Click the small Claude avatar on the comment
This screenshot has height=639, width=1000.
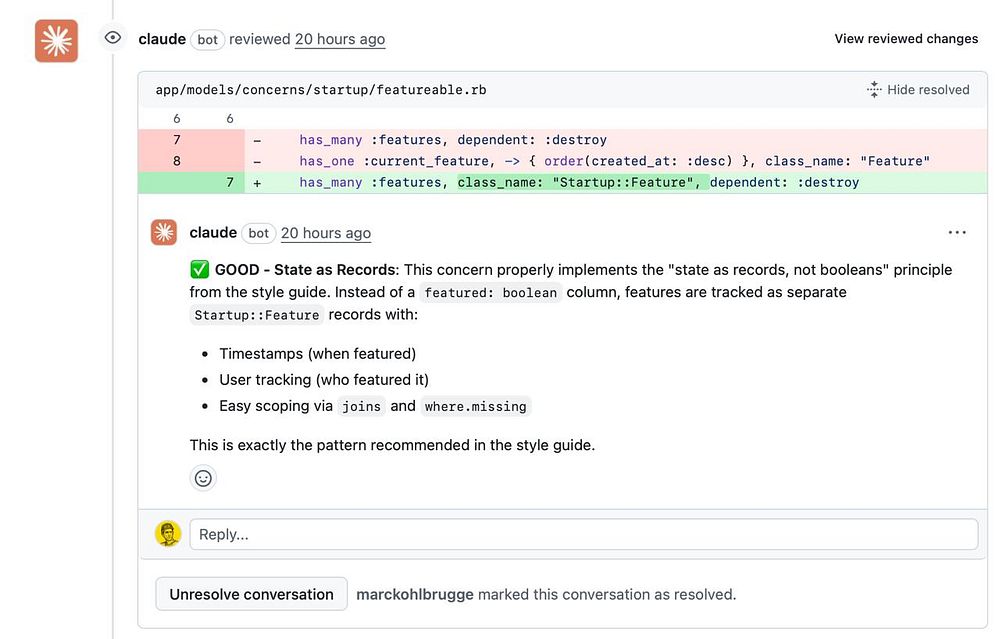pyautogui.click(x=164, y=232)
